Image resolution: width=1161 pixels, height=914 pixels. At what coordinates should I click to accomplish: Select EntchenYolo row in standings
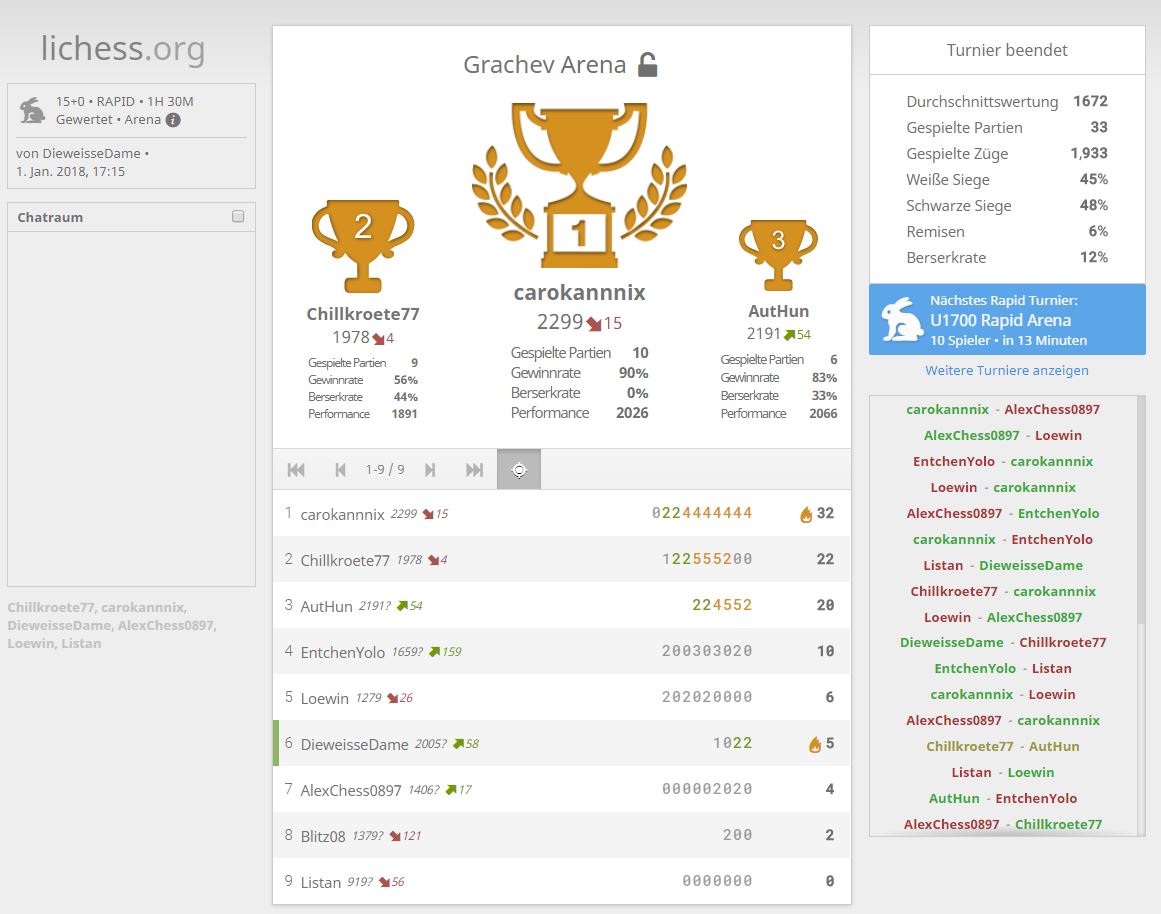(x=562, y=651)
